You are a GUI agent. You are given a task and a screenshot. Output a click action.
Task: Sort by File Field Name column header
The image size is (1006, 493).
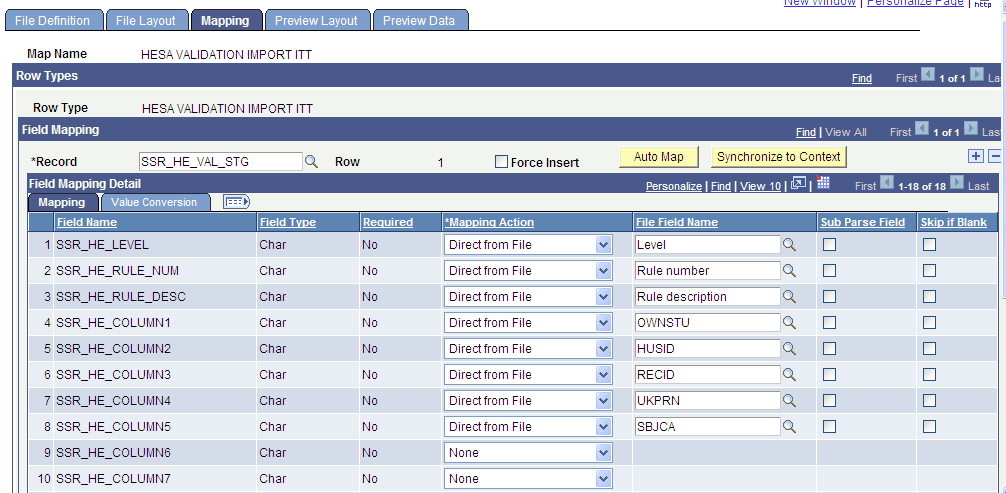coord(677,222)
